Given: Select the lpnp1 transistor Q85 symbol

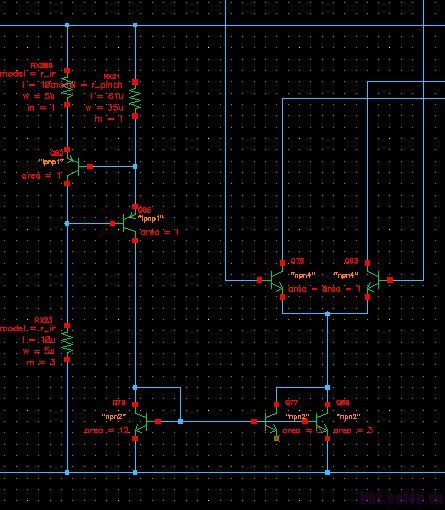Looking at the screenshot, I should 126,223.
